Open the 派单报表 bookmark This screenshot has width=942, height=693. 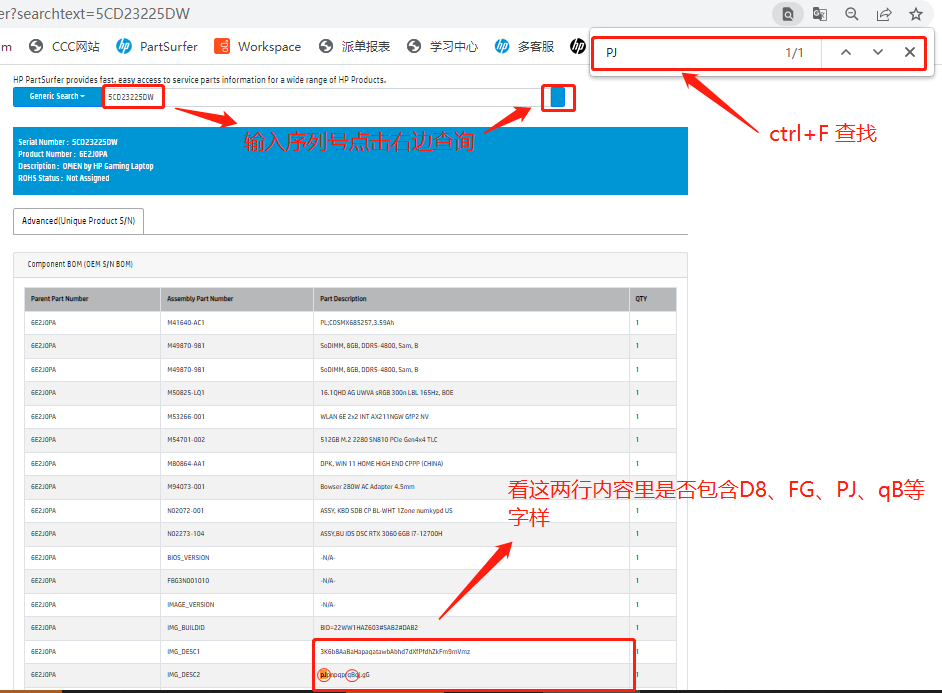tap(354, 46)
